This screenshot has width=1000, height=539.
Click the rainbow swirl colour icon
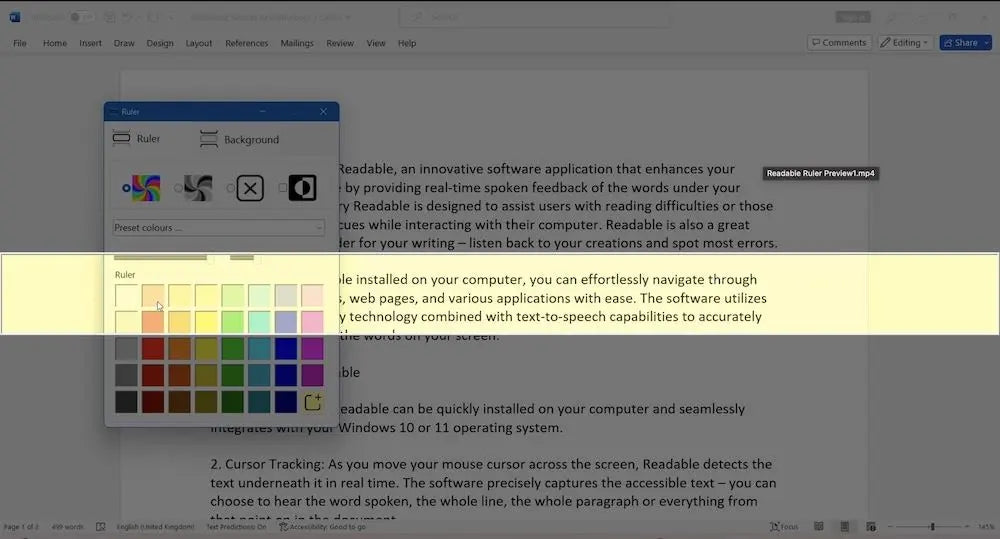tap(147, 188)
